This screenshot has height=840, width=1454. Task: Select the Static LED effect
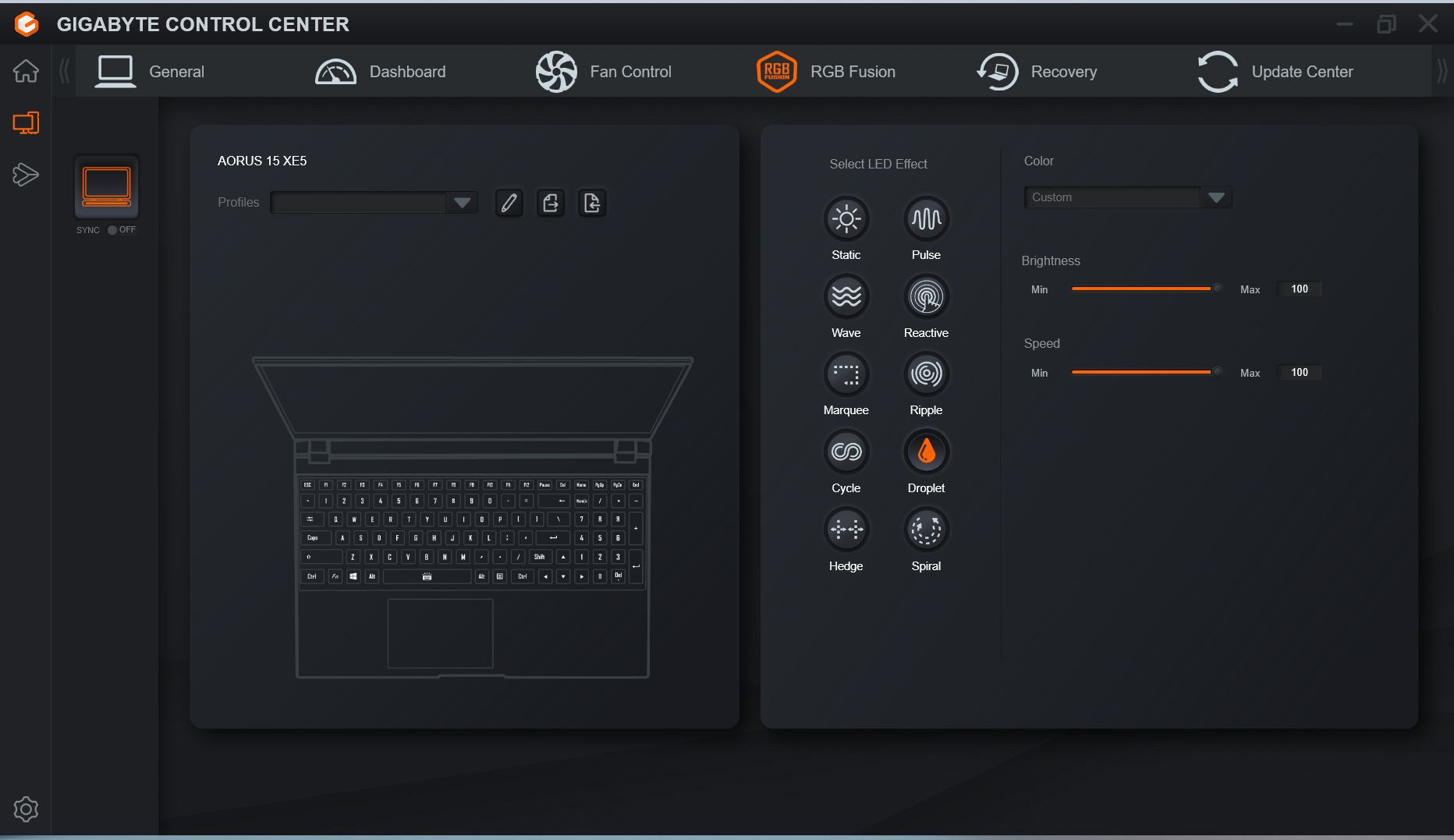(x=846, y=219)
